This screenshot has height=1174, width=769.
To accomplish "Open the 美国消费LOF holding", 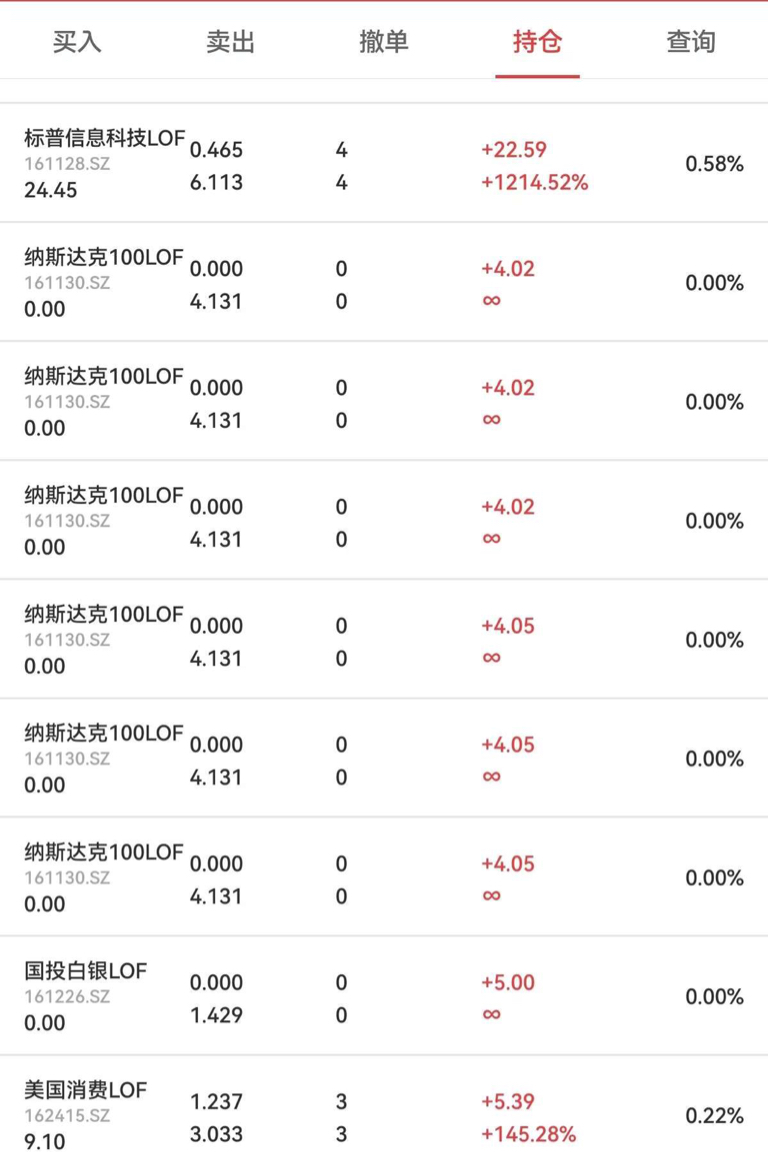I will tap(384, 1115).
